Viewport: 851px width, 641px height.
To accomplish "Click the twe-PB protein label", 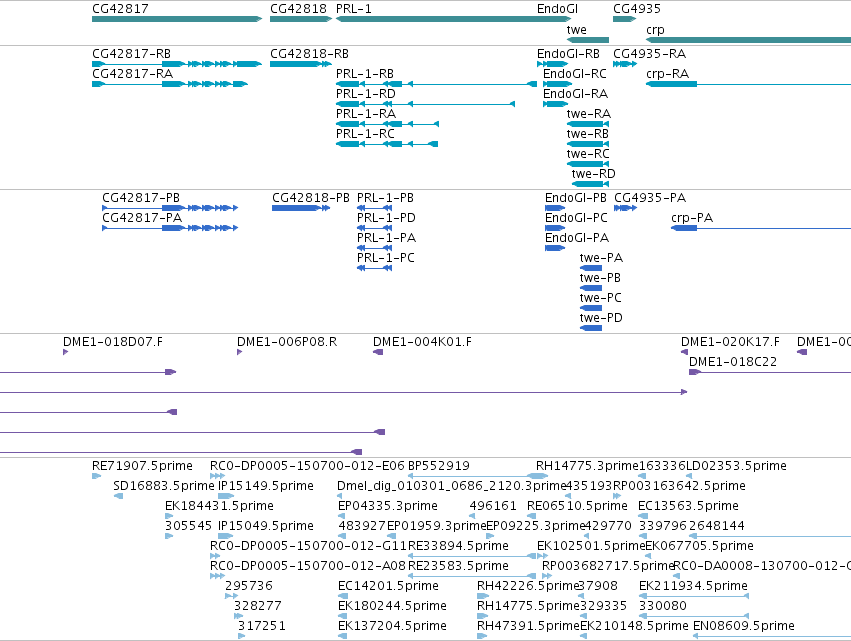I will coord(600,278).
